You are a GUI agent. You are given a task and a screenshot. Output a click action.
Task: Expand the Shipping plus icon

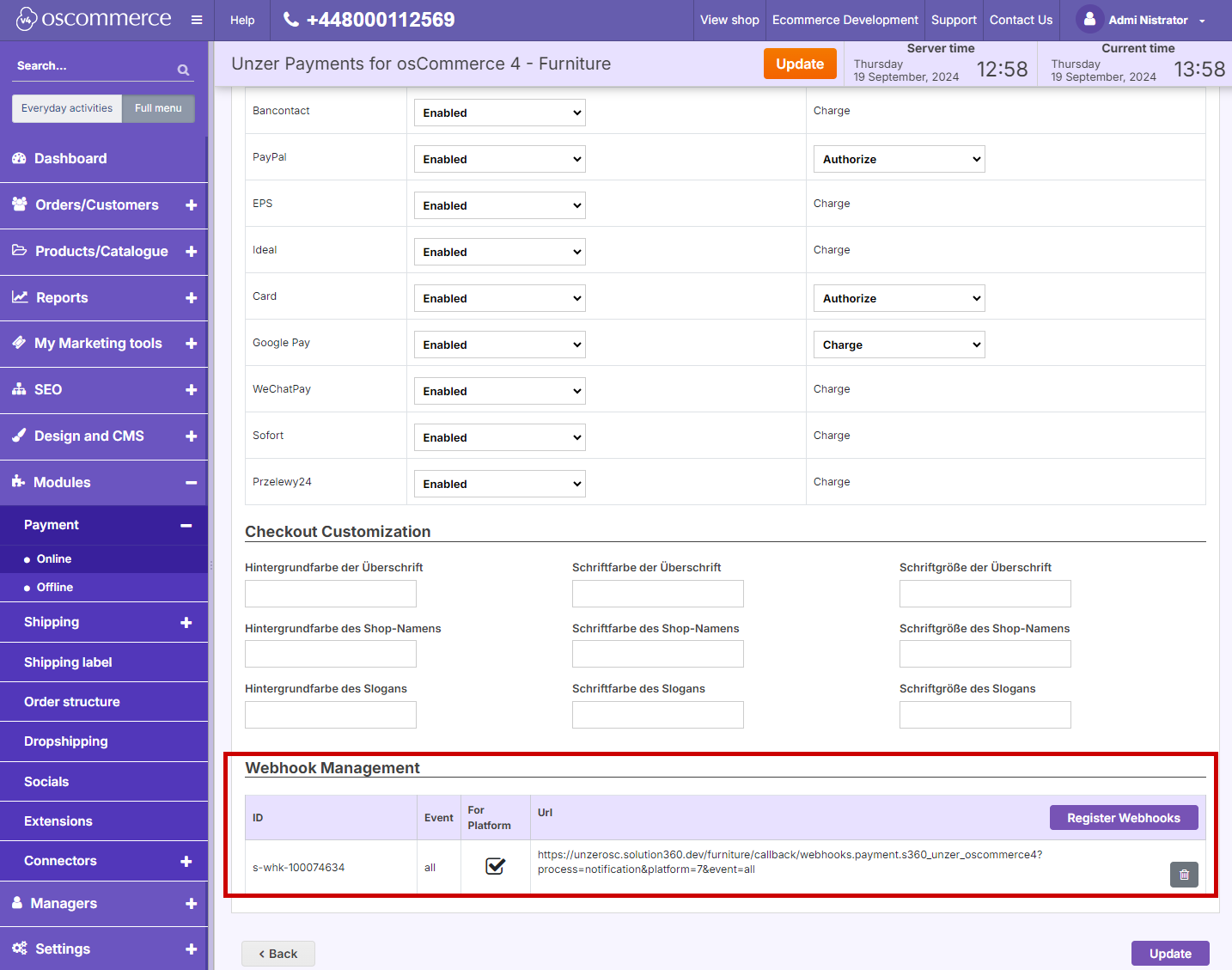pos(186,623)
